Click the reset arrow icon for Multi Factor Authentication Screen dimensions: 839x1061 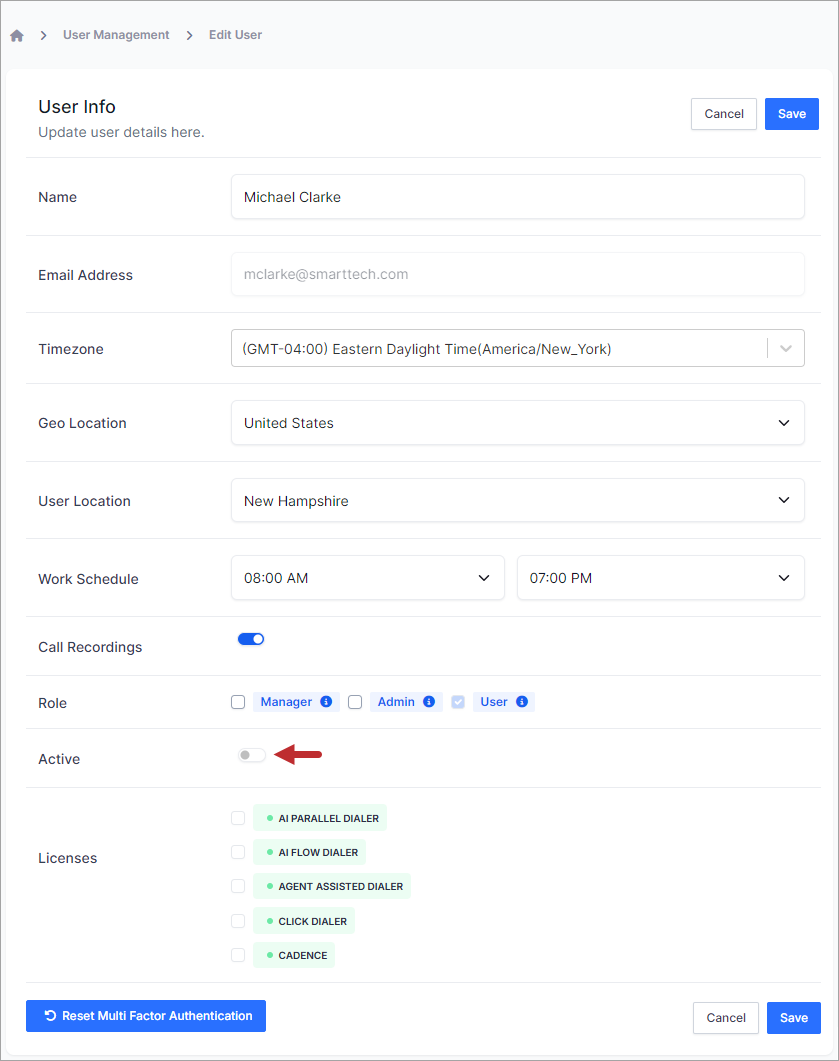[50, 1016]
